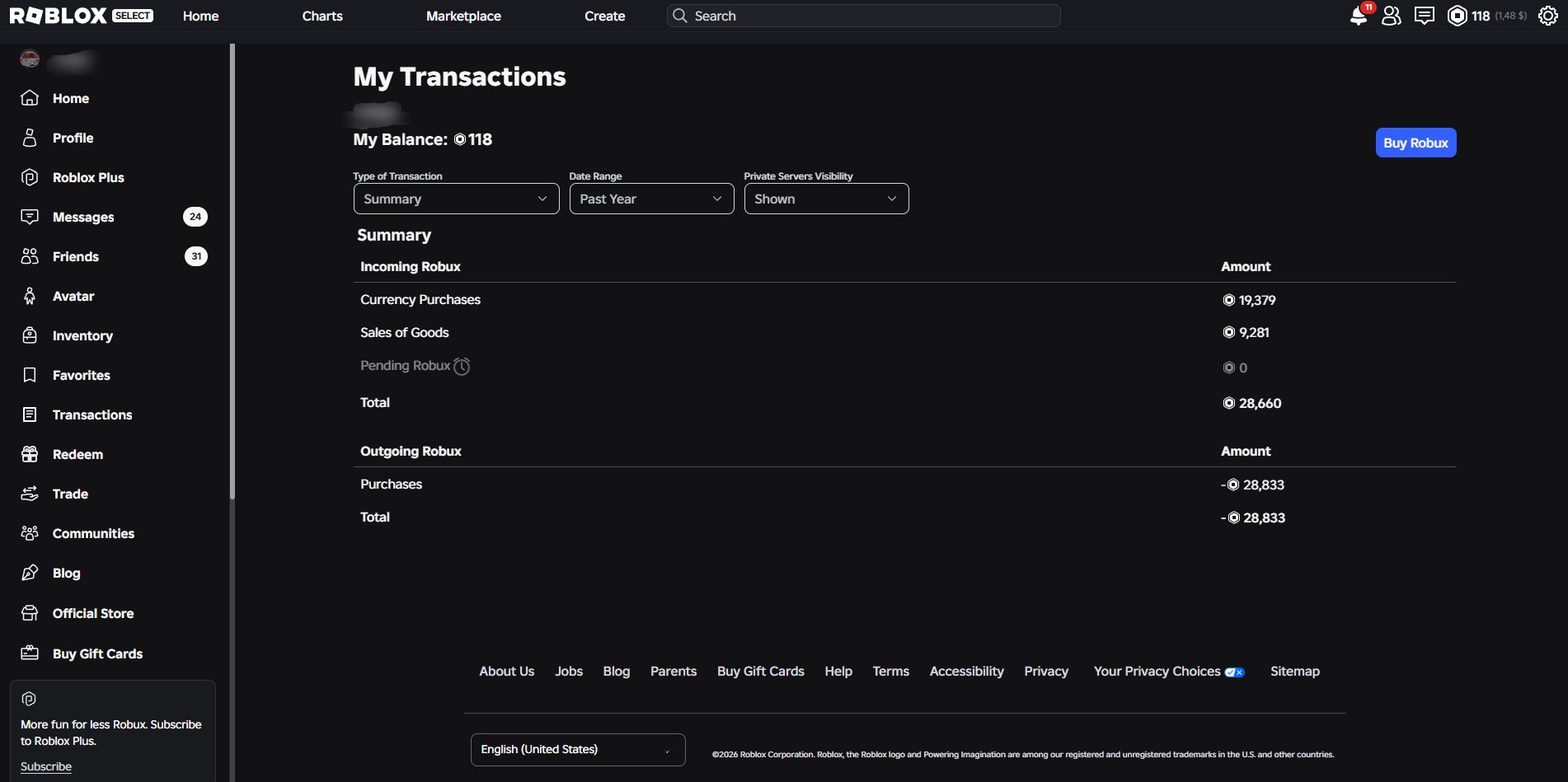
Task: Click the SELECT badge beside Roblox logo
Action: [x=133, y=16]
